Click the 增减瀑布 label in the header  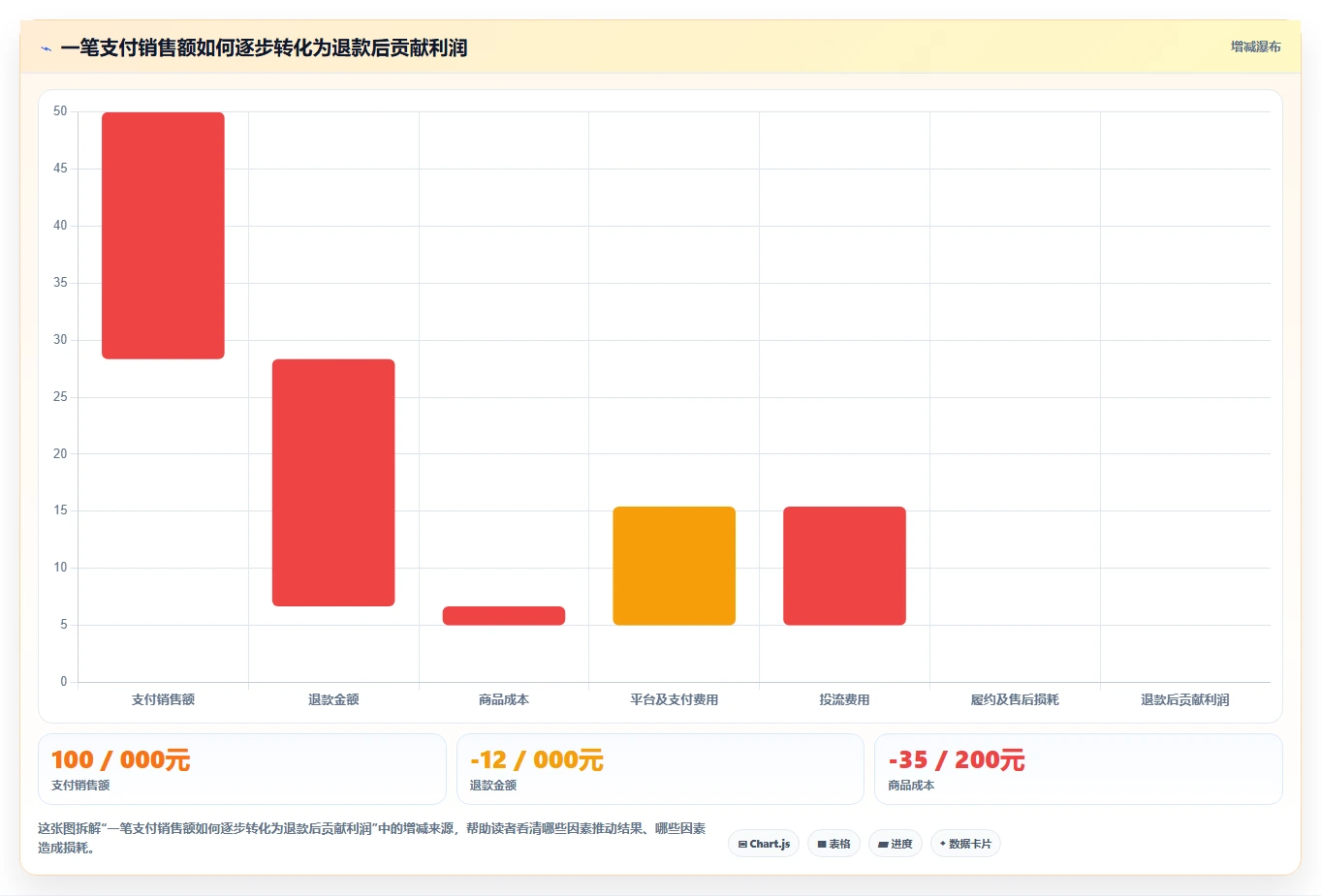(x=1255, y=46)
